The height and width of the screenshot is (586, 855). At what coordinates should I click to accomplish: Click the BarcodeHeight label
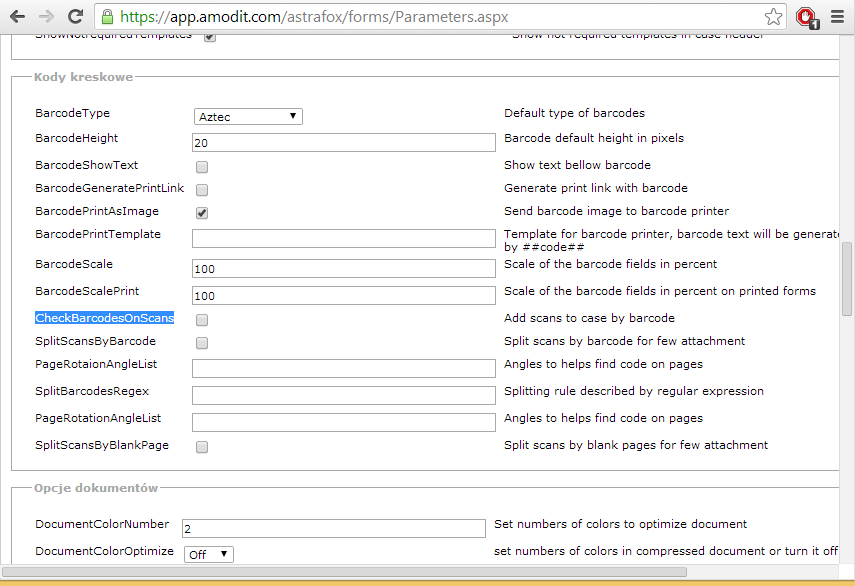tap(76, 138)
